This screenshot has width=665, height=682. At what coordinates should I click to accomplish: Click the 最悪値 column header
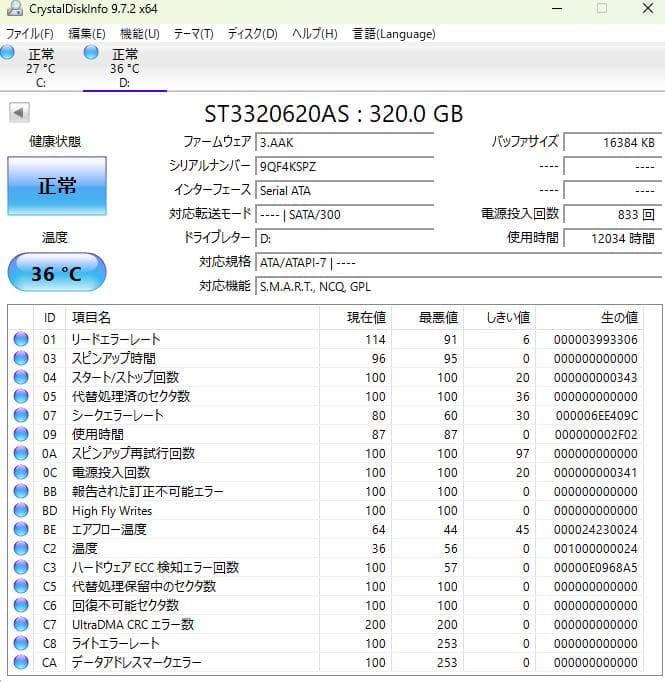click(427, 318)
